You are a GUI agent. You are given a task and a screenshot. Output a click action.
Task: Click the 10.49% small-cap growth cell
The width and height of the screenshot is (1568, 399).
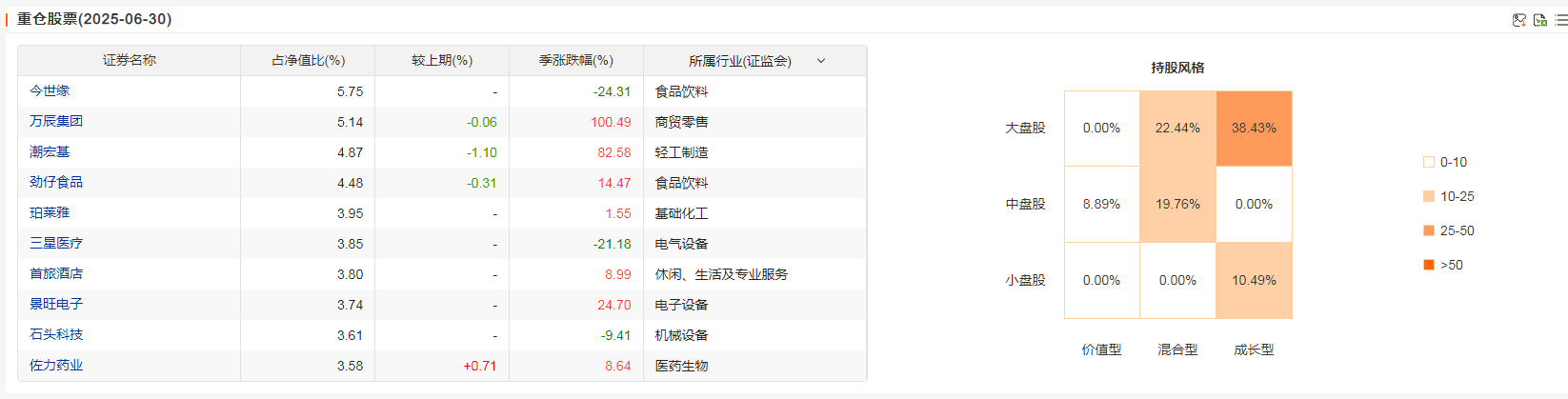coord(1254,281)
